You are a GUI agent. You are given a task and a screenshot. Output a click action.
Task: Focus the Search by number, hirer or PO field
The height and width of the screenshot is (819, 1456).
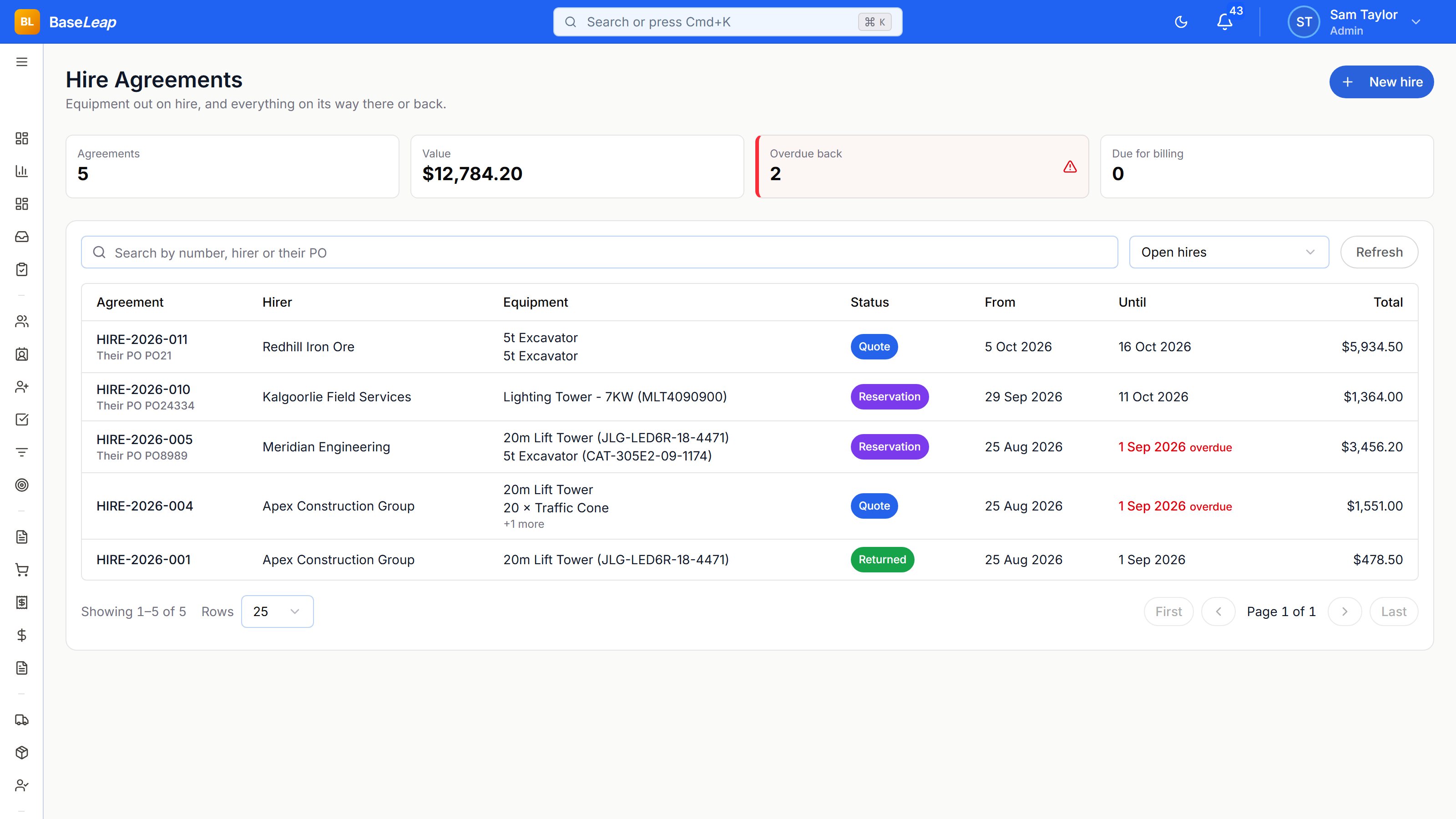coord(599,252)
